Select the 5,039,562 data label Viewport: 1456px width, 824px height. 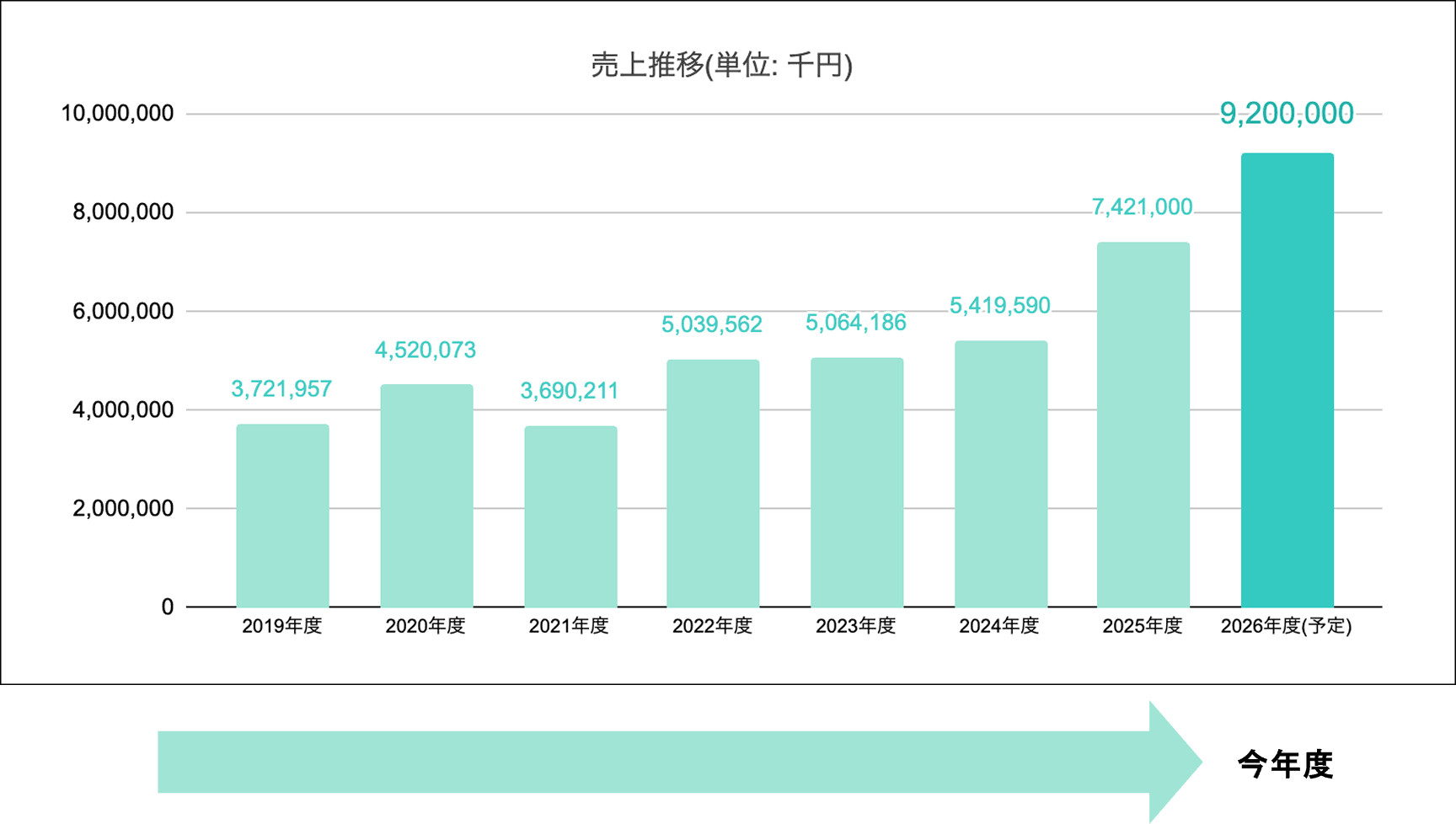click(x=711, y=325)
